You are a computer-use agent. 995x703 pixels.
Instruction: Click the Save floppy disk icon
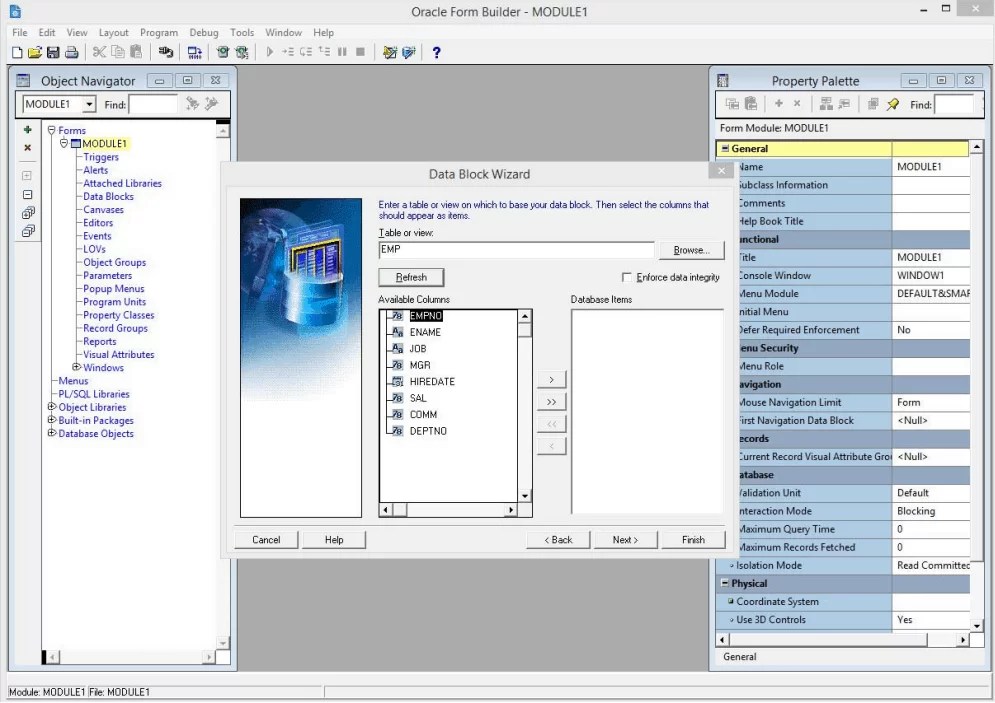click(x=53, y=53)
